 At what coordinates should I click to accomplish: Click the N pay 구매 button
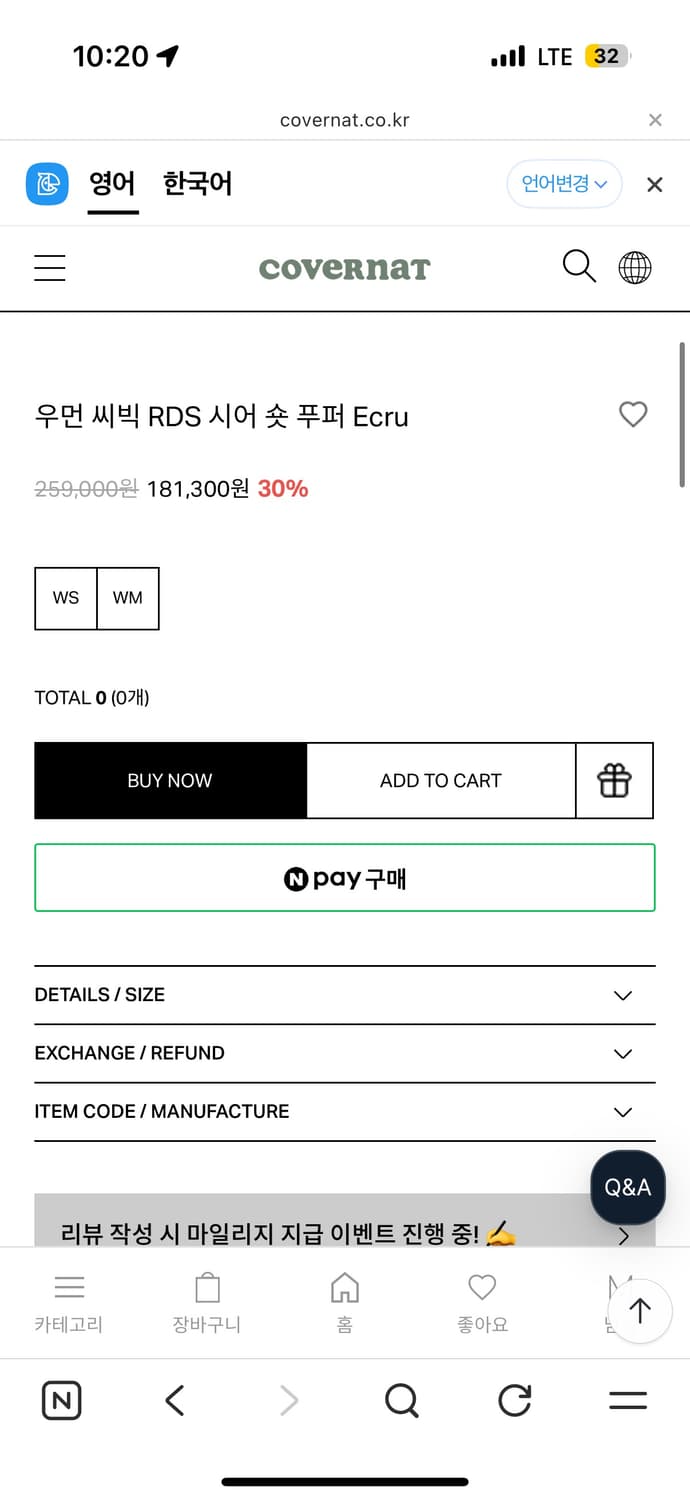coord(344,877)
